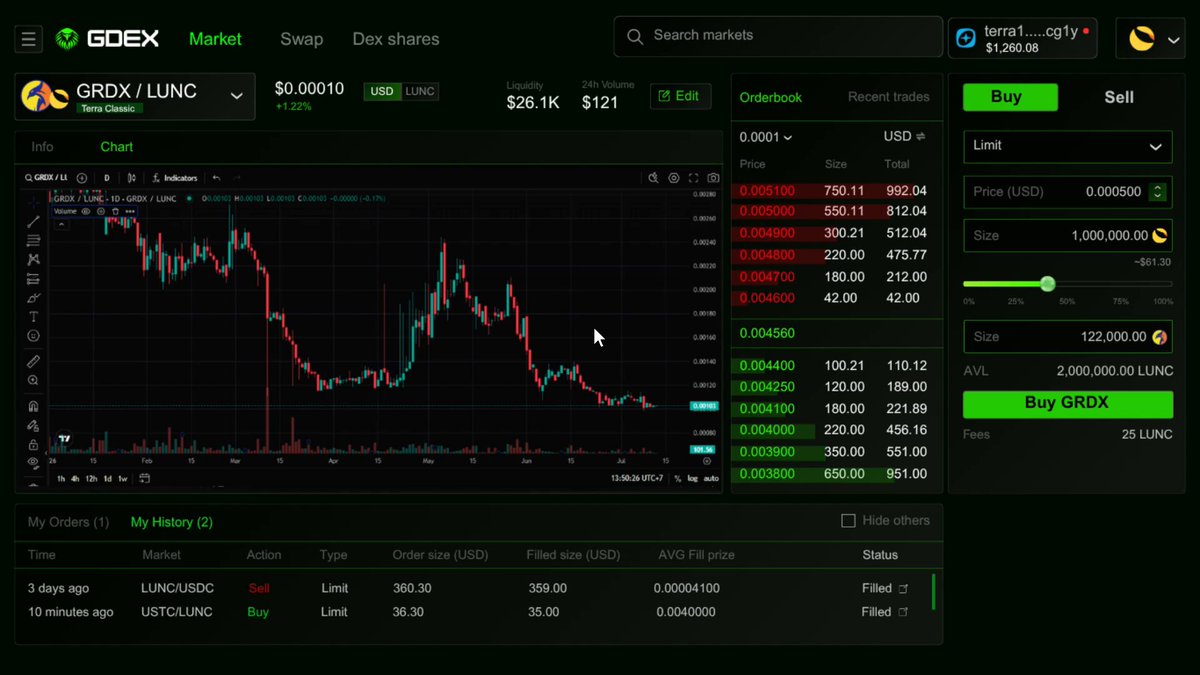This screenshot has height=675, width=1200.
Task: Click the Buy GRDX button
Action: (1068, 404)
